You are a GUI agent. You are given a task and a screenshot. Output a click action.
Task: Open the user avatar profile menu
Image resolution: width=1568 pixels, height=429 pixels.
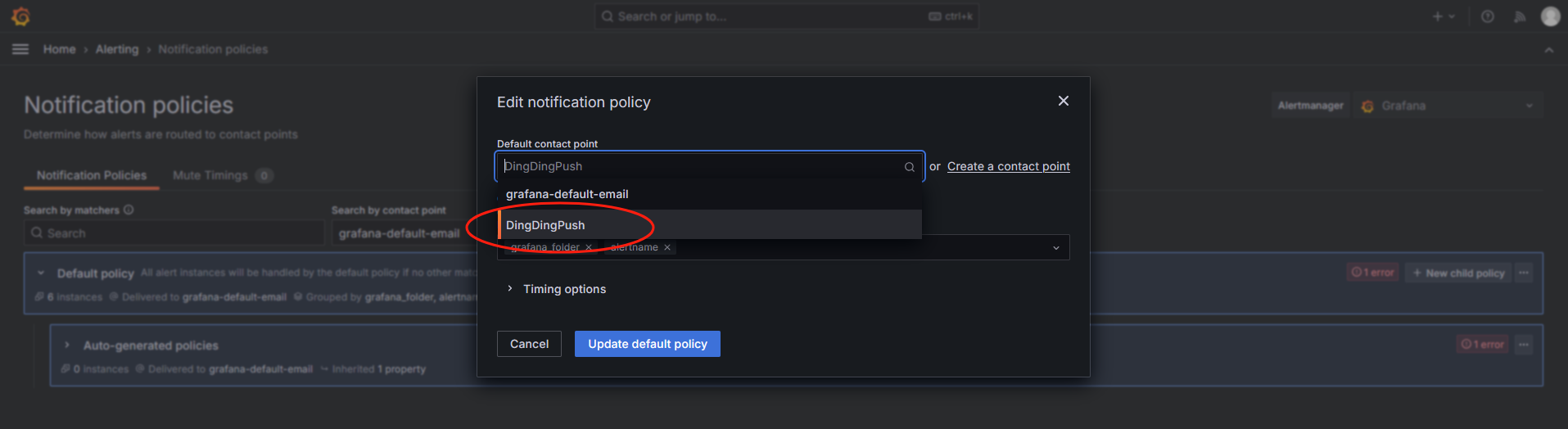pyautogui.click(x=1551, y=16)
